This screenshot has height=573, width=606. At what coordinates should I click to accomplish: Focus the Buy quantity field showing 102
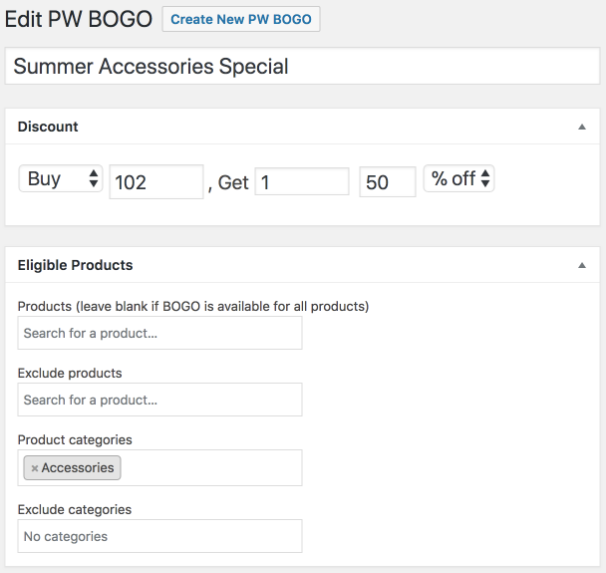(x=156, y=182)
